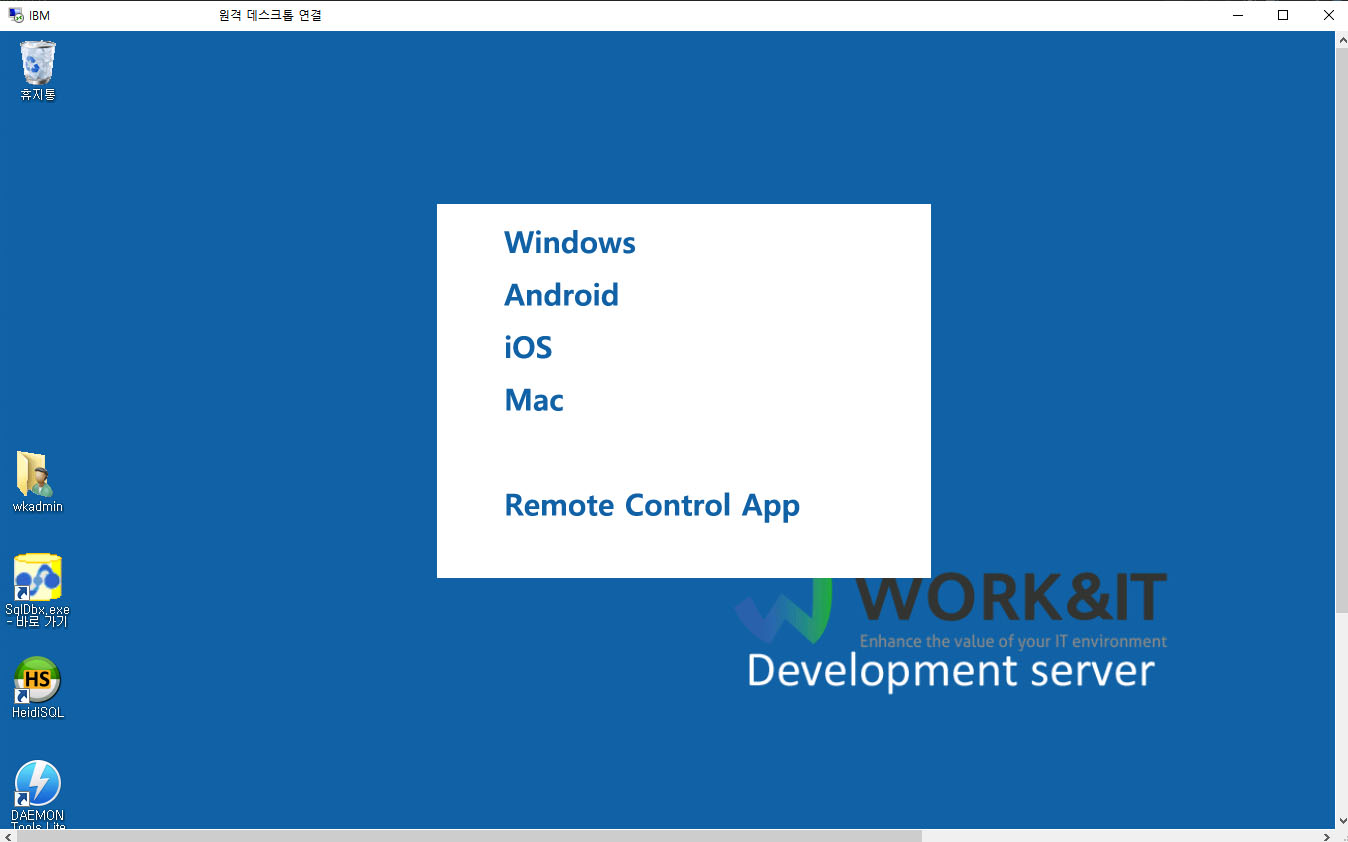Click the vertical scrollbar up arrow
The image size is (1348, 842).
(x=1341, y=40)
